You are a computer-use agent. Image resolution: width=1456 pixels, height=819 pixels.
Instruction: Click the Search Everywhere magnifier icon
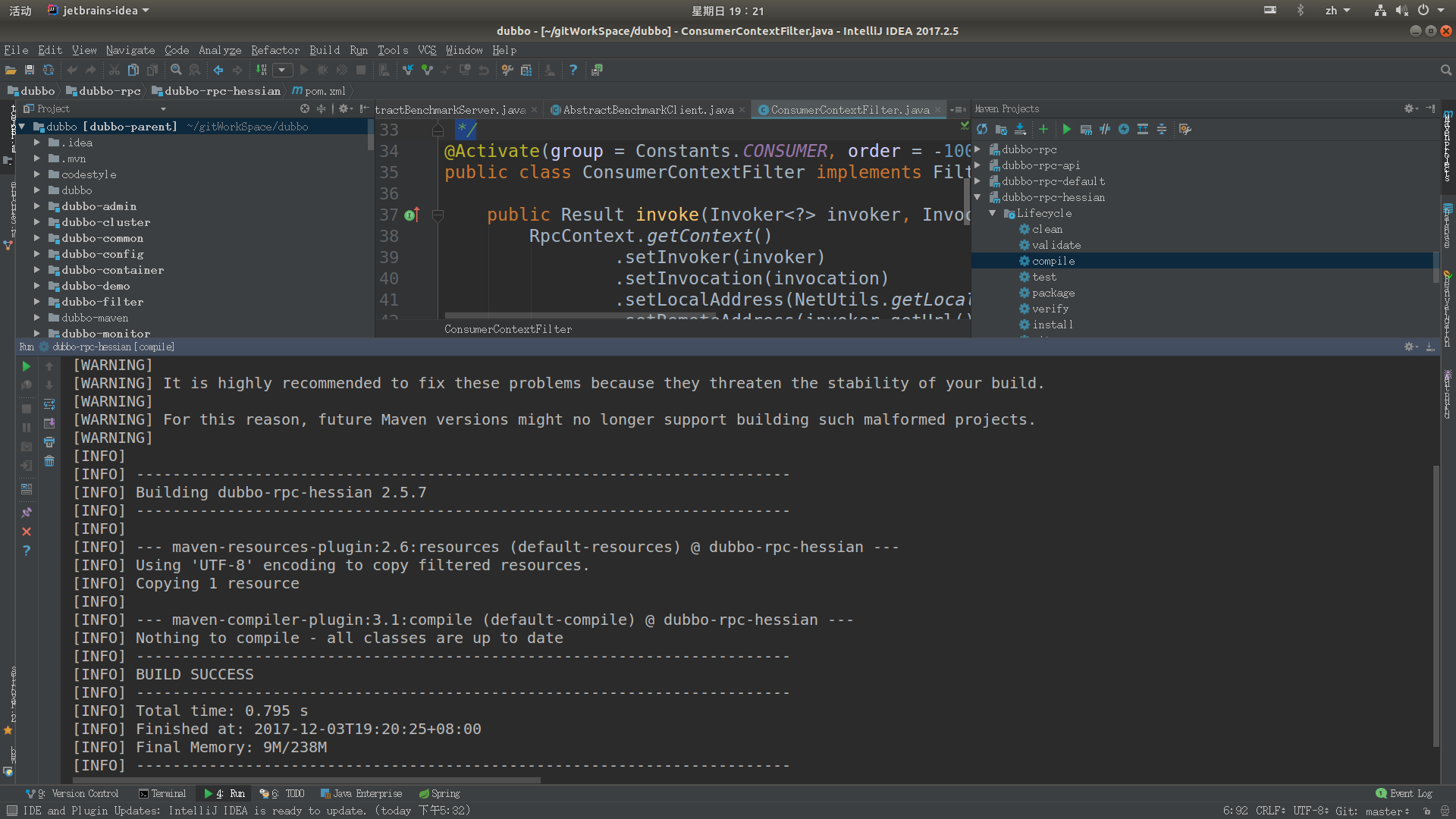(1445, 70)
